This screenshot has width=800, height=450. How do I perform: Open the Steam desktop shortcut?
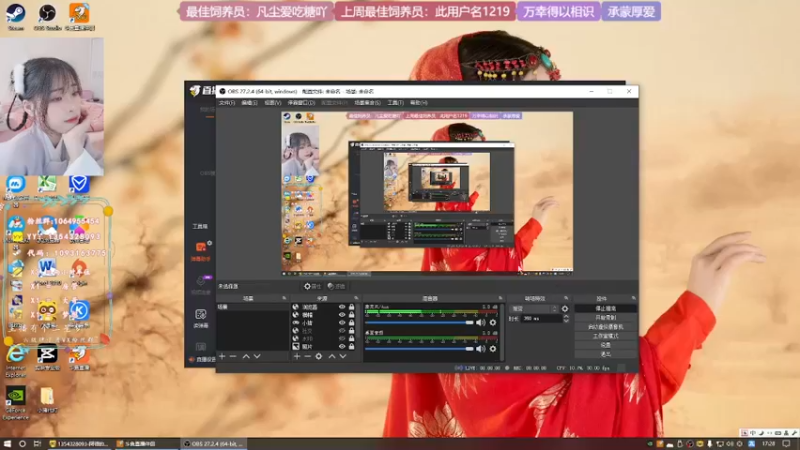click(15, 16)
